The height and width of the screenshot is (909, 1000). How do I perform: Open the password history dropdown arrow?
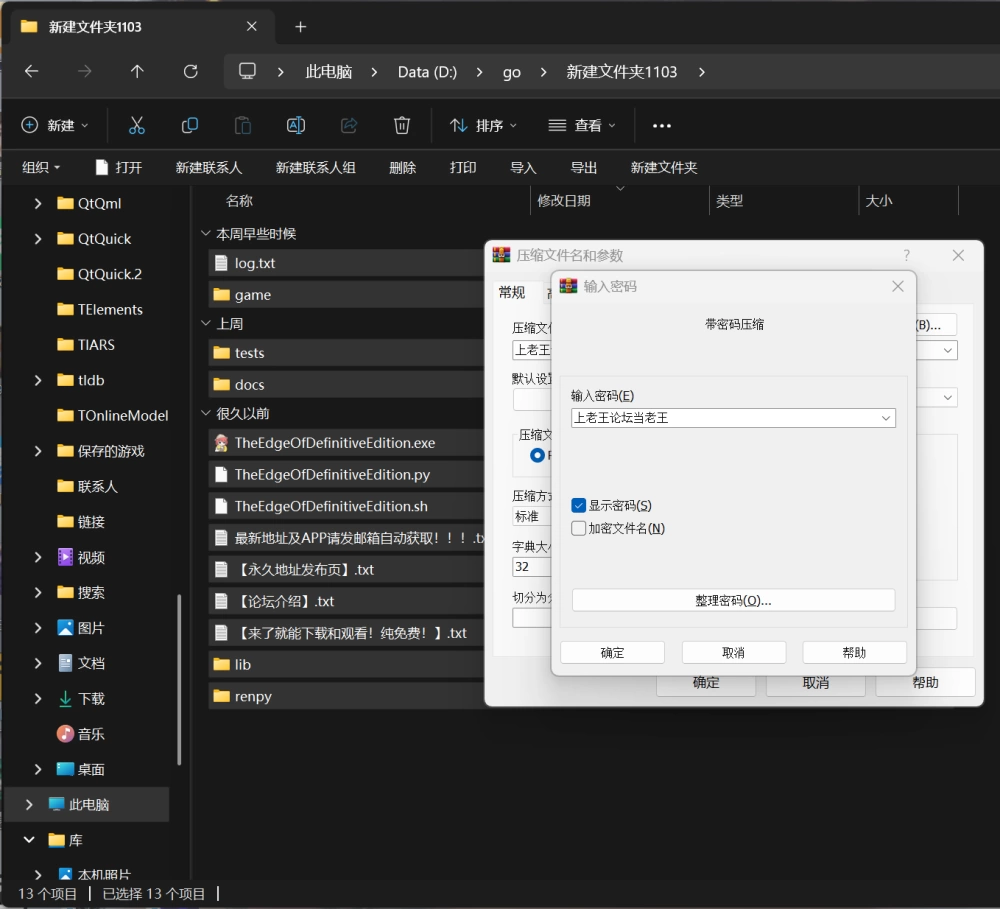point(886,418)
